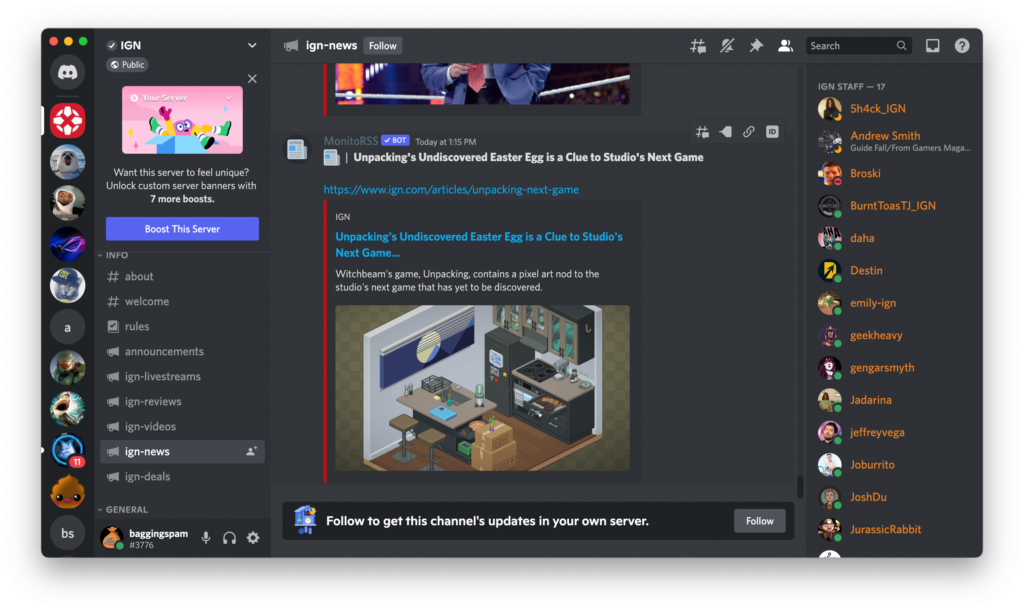
Task: Open the ign.com unpacking-next-game article link
Action: [x=451, y=190]
